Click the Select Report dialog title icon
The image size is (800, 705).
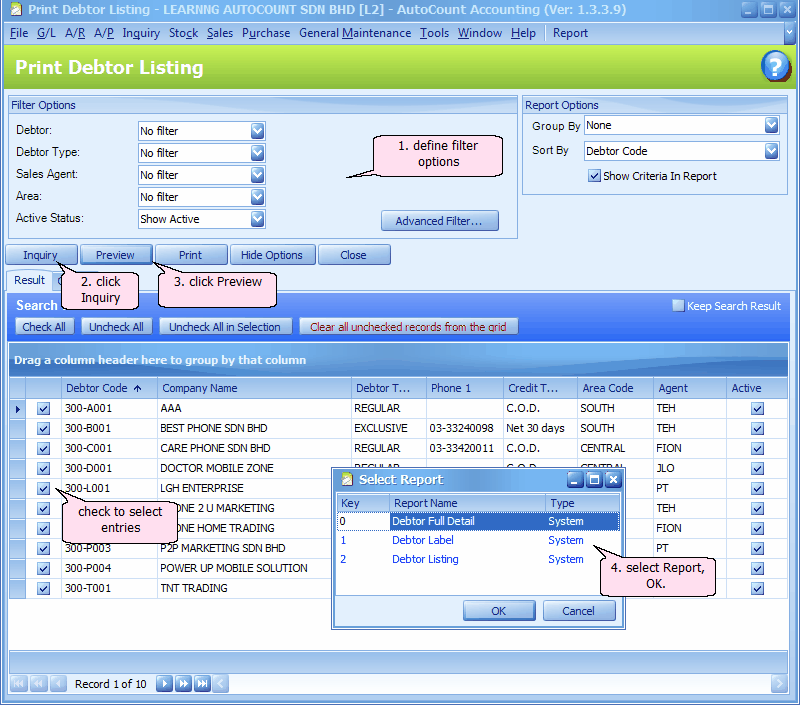click(x=347, y=479)
